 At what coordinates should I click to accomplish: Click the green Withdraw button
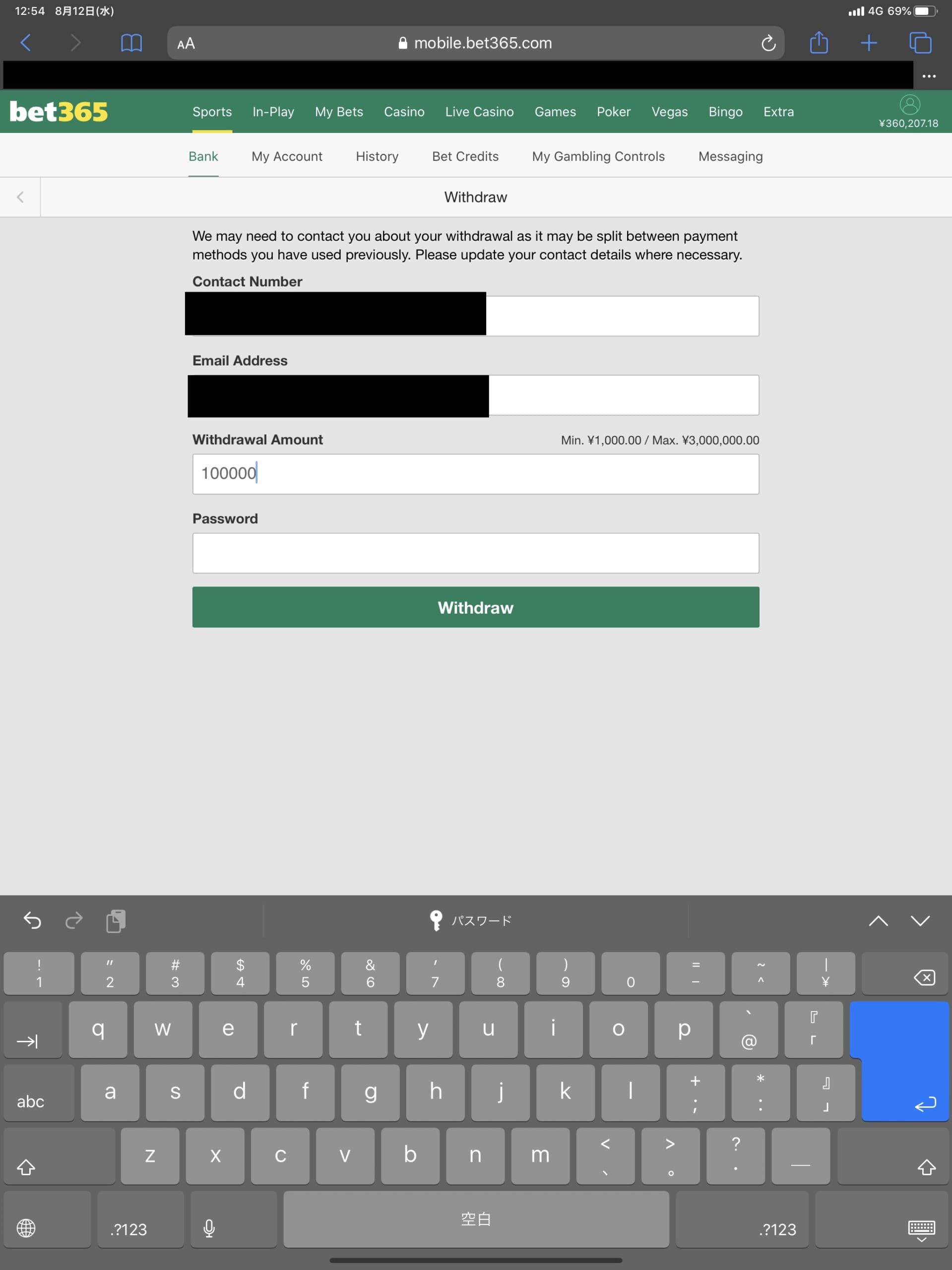pyautogui.click(x=475, y=607)
